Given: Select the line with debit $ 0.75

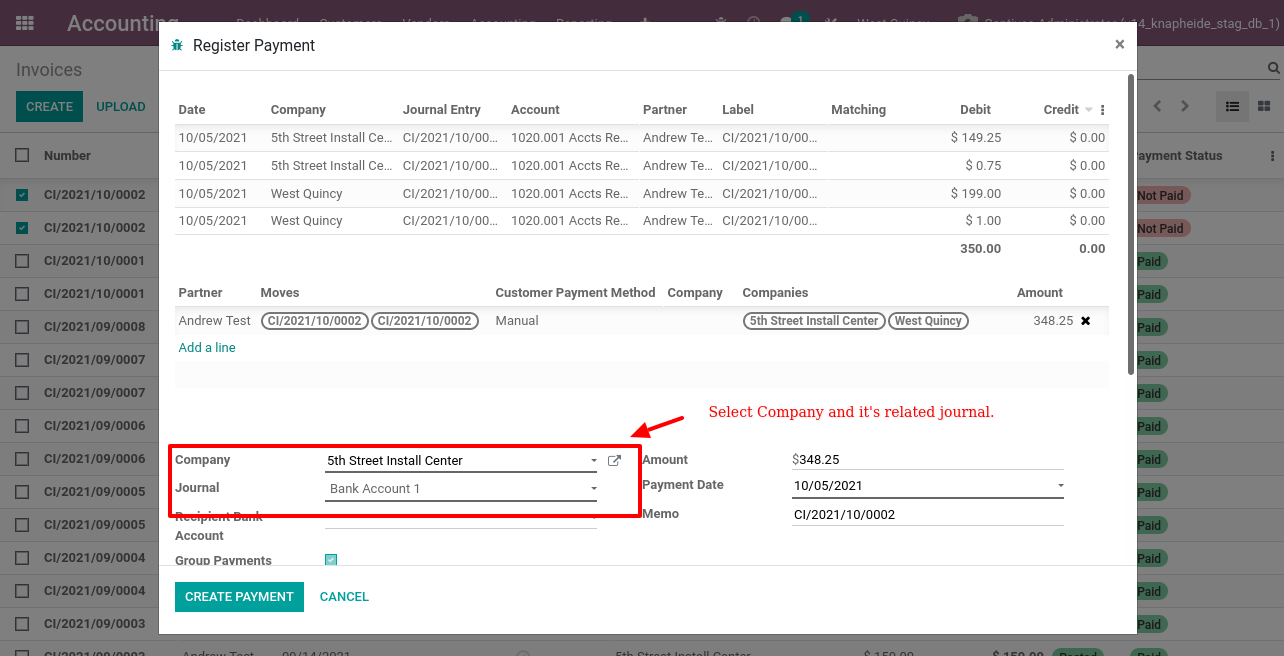Looking at the screenshot, I should pos(641,166).
